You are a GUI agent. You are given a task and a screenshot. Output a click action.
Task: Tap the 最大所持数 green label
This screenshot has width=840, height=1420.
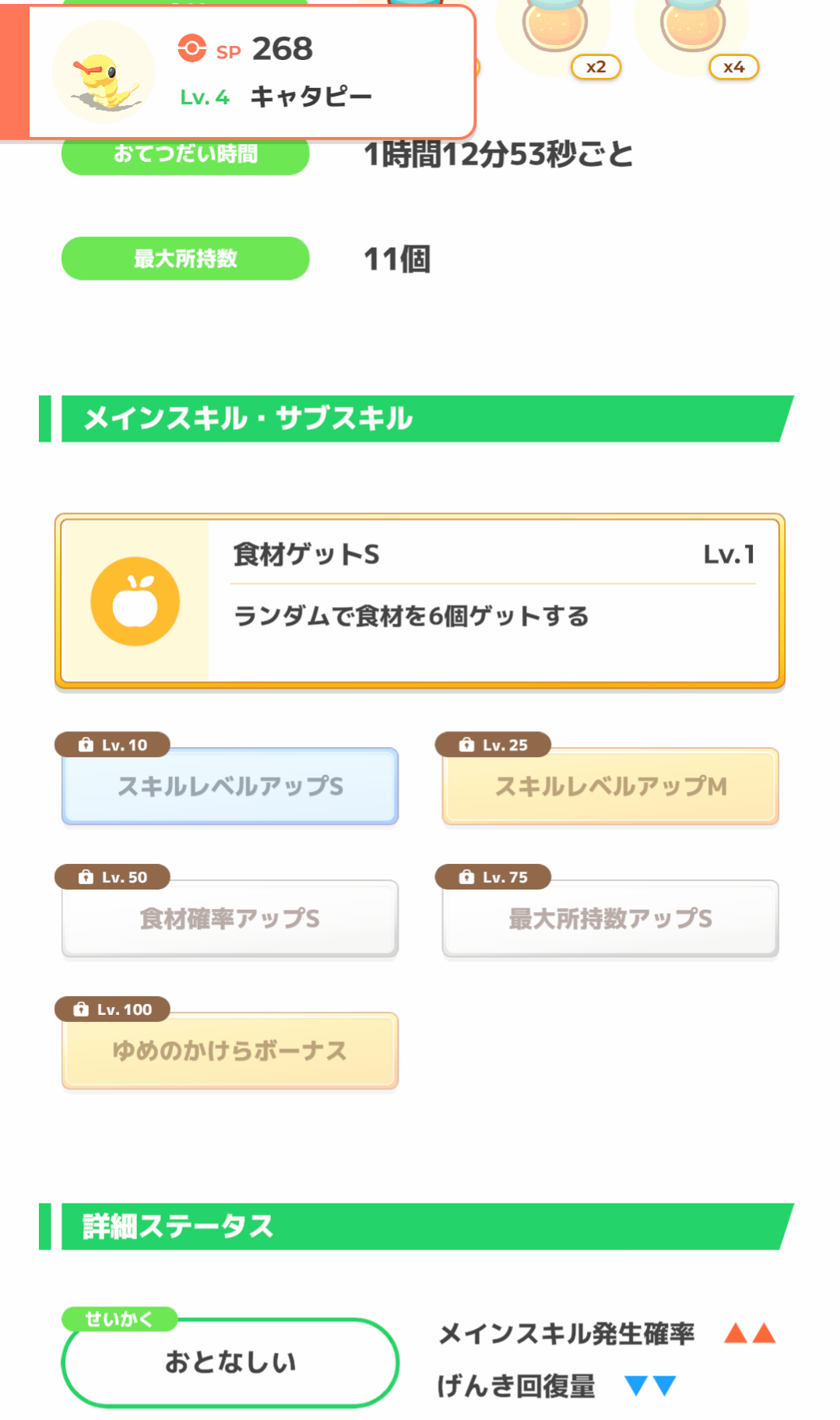click(x=185, y=259)
